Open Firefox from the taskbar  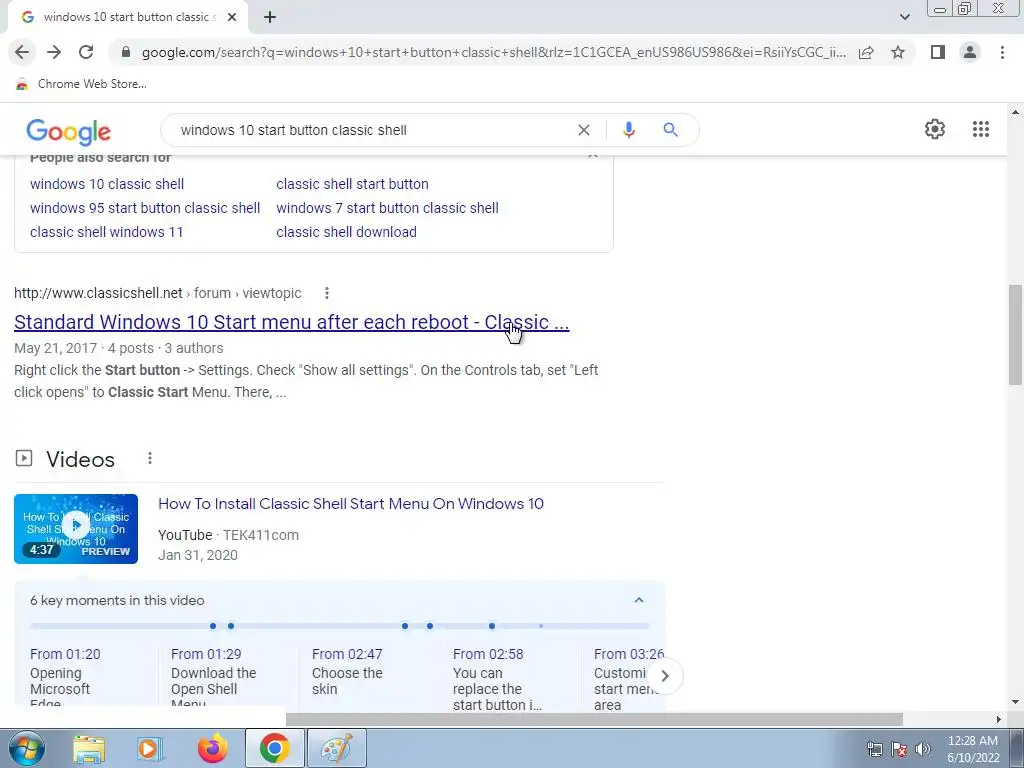click(213, 748)
